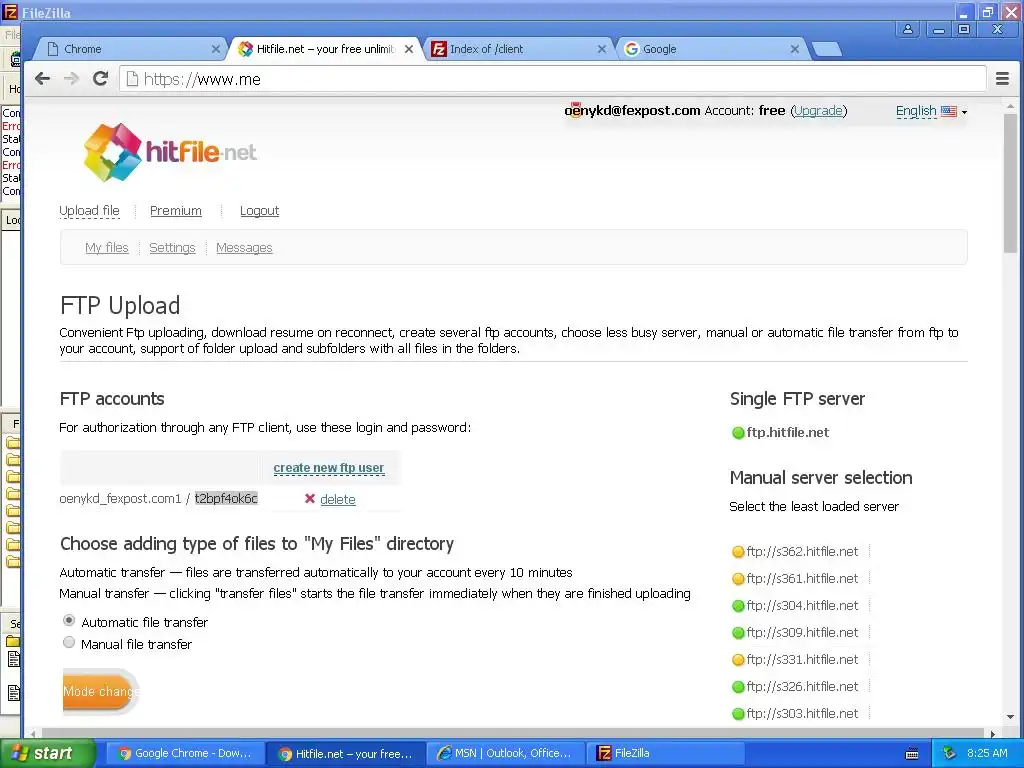Click the tray icon next to the clock

950,754
